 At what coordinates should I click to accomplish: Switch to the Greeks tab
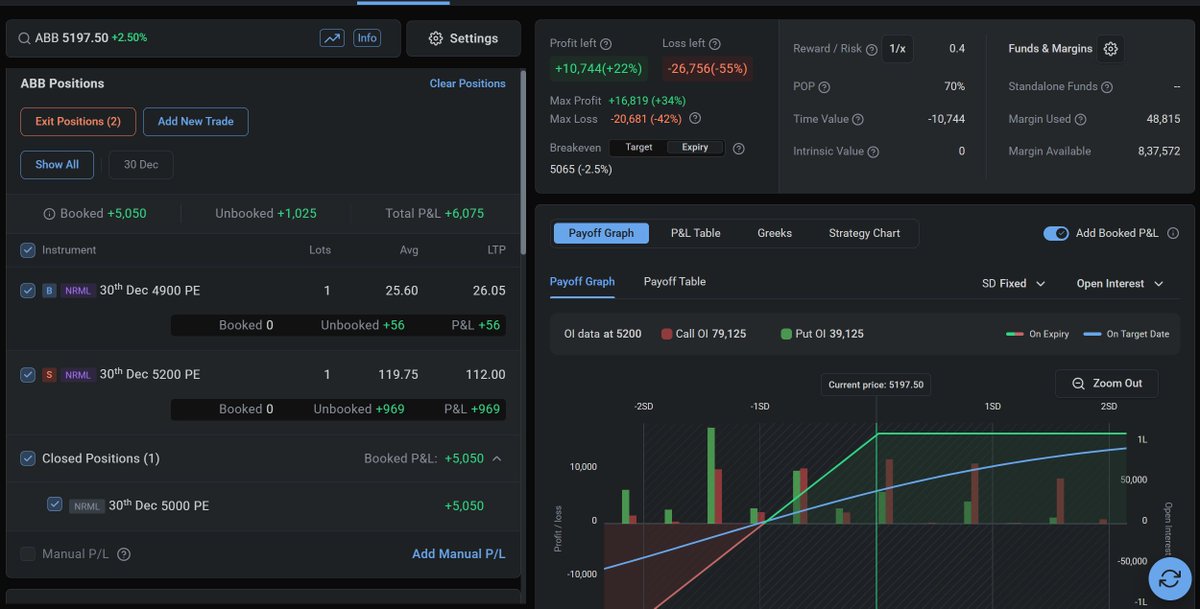click(x=774, y=233)
